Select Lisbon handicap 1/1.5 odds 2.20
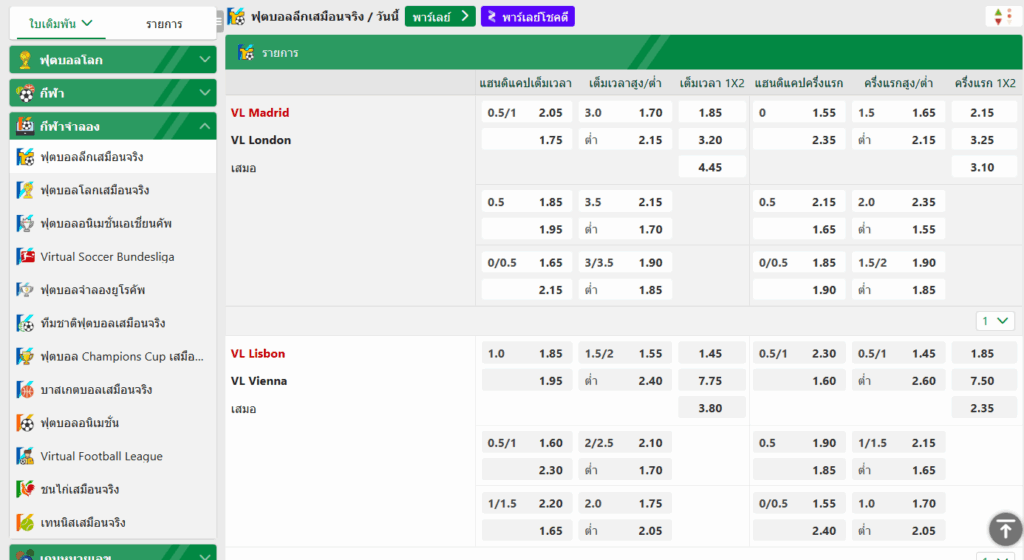 click(x=526, y=503)
